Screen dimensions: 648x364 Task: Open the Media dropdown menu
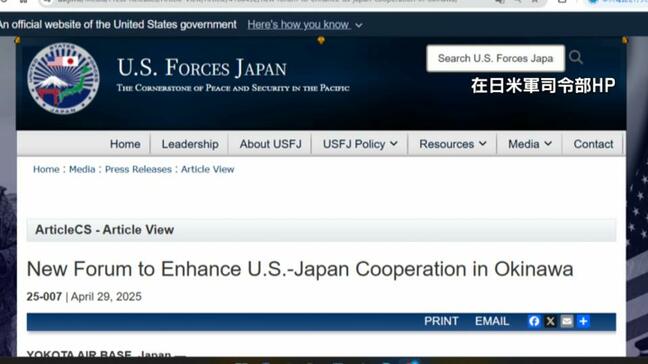click(x=530, y=144)
